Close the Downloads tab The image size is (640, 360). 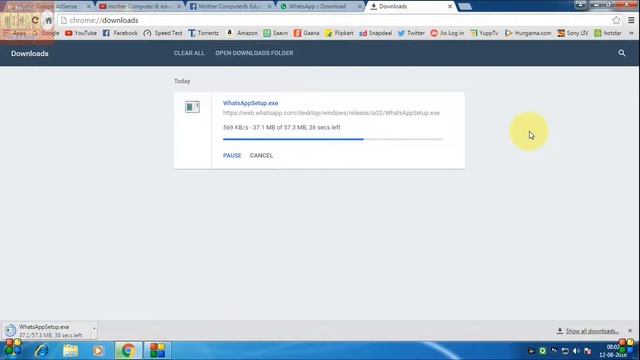pyautogui.click(x=450, y=6)
